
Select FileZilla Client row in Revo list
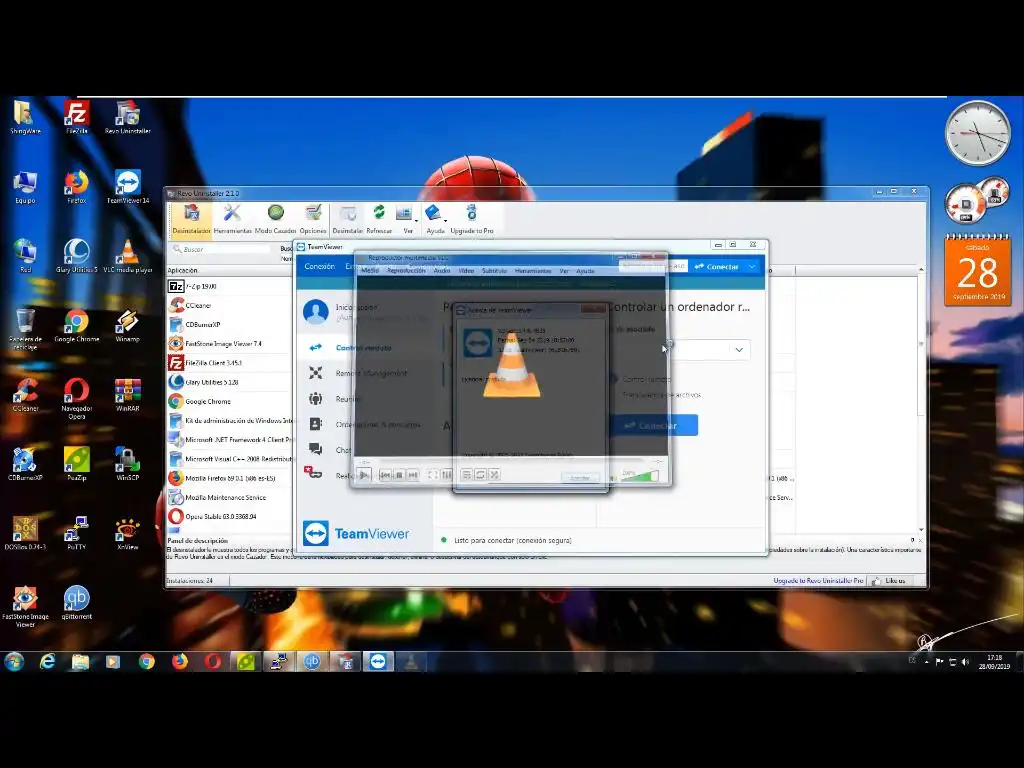point(230,362)
